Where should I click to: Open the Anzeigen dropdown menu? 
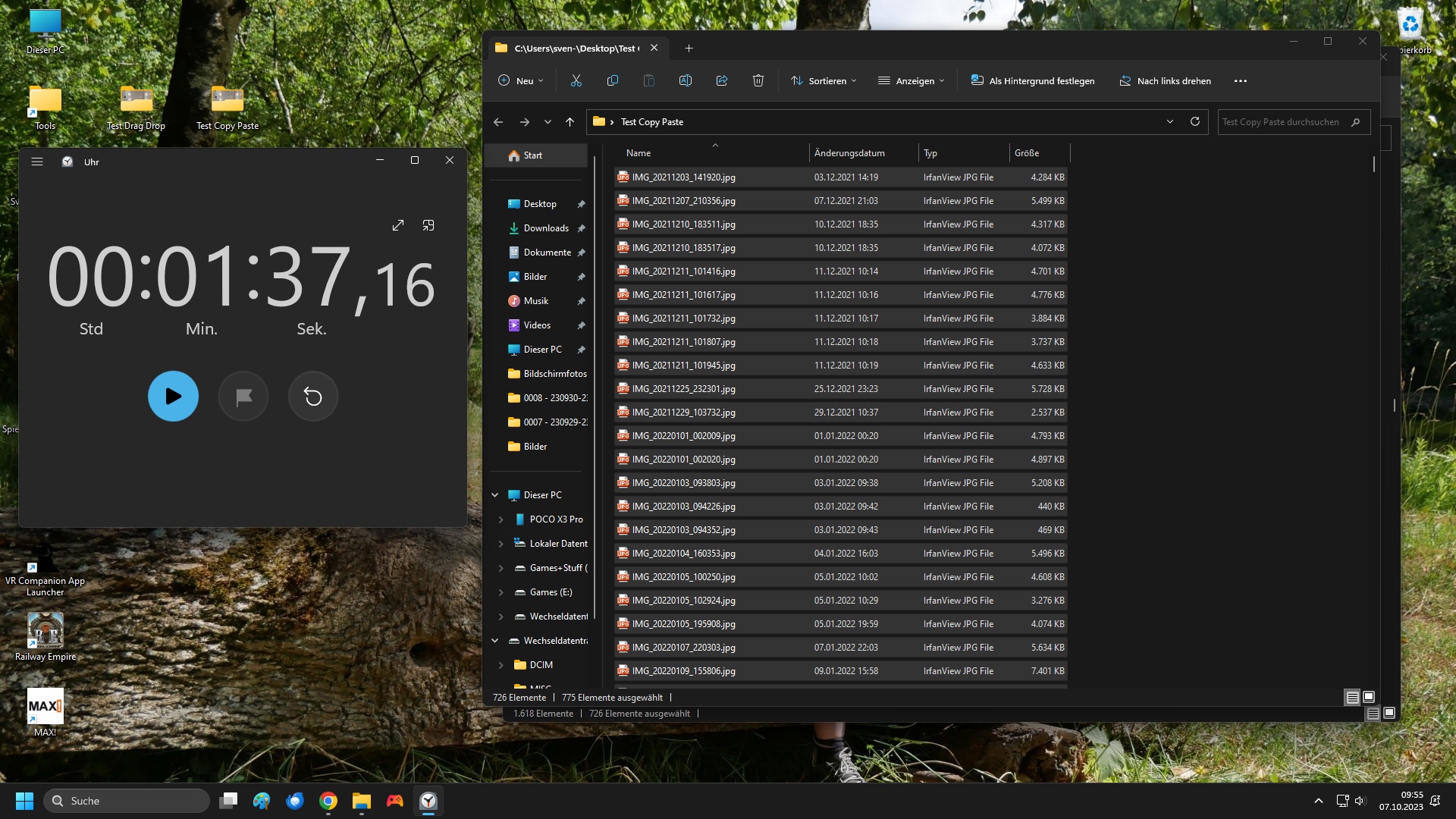pos(912,80)
